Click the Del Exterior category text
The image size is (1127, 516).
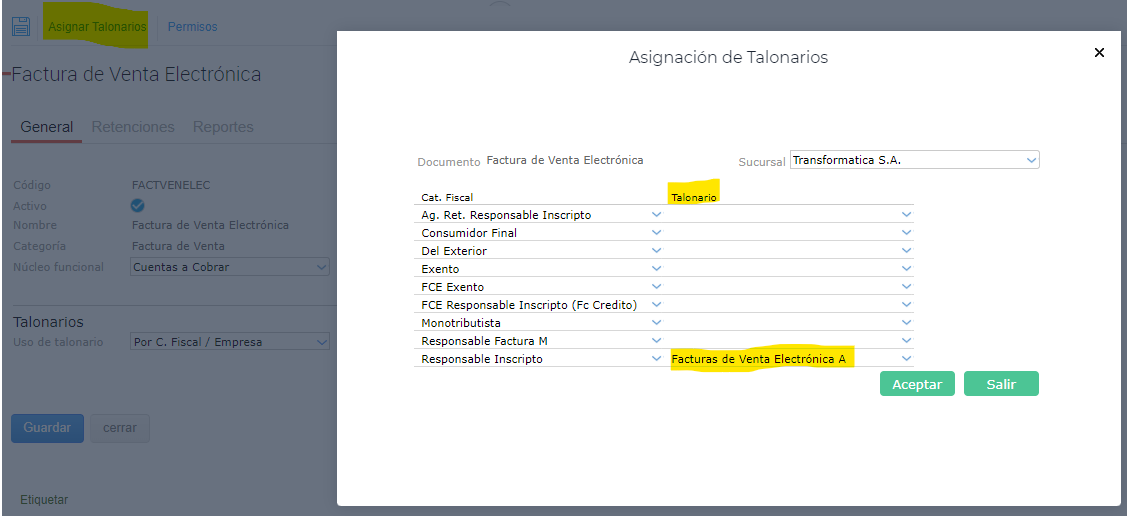pos(454,251)
